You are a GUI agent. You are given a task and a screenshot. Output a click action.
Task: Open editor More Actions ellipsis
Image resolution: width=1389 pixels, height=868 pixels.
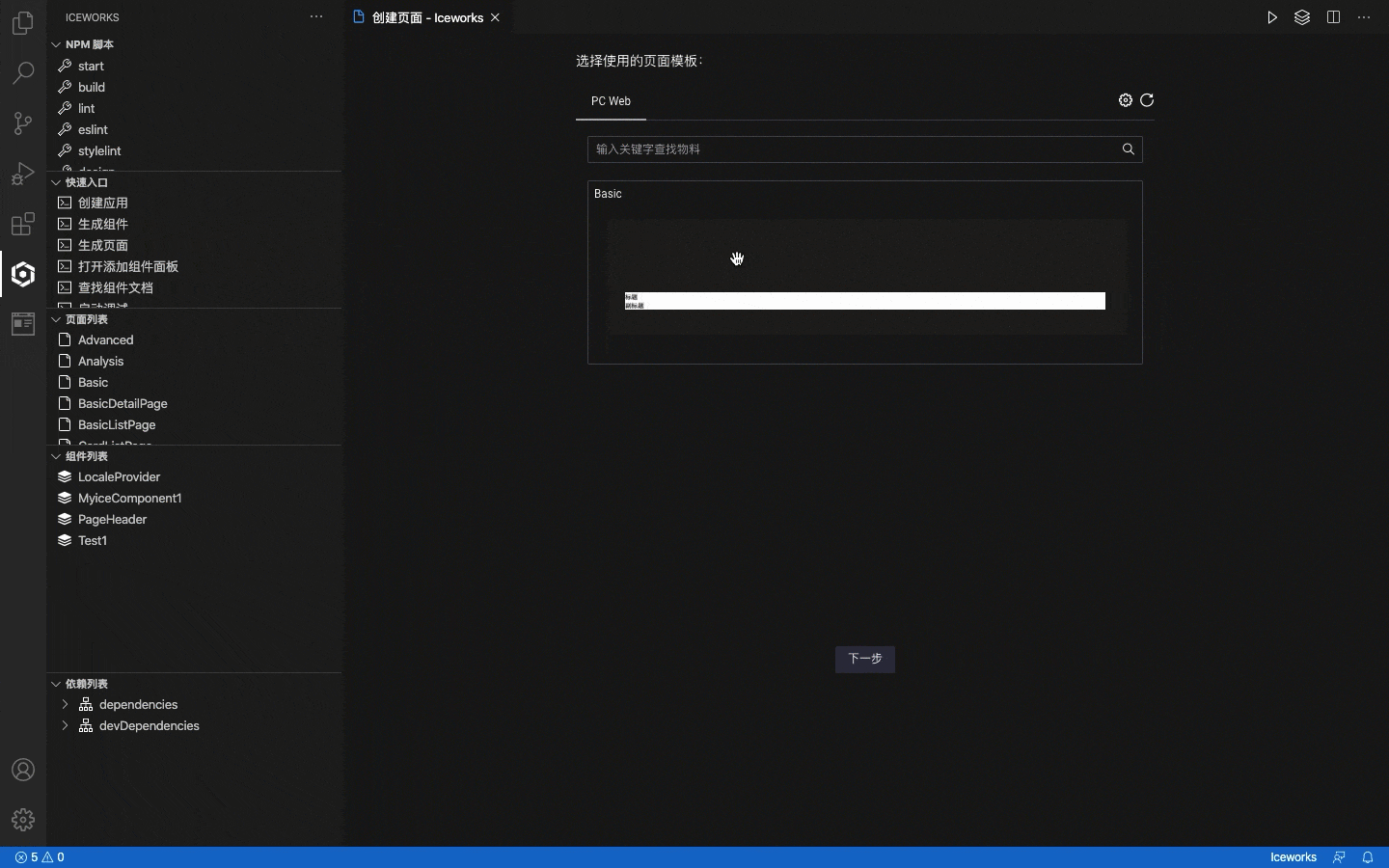(1364, 17)
